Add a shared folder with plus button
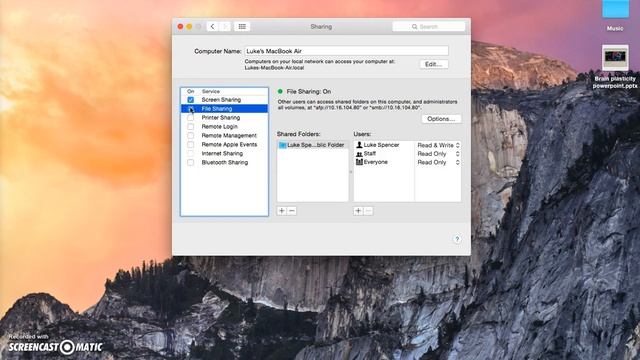This screenshot has height=360, width=640. coord(282,211)
